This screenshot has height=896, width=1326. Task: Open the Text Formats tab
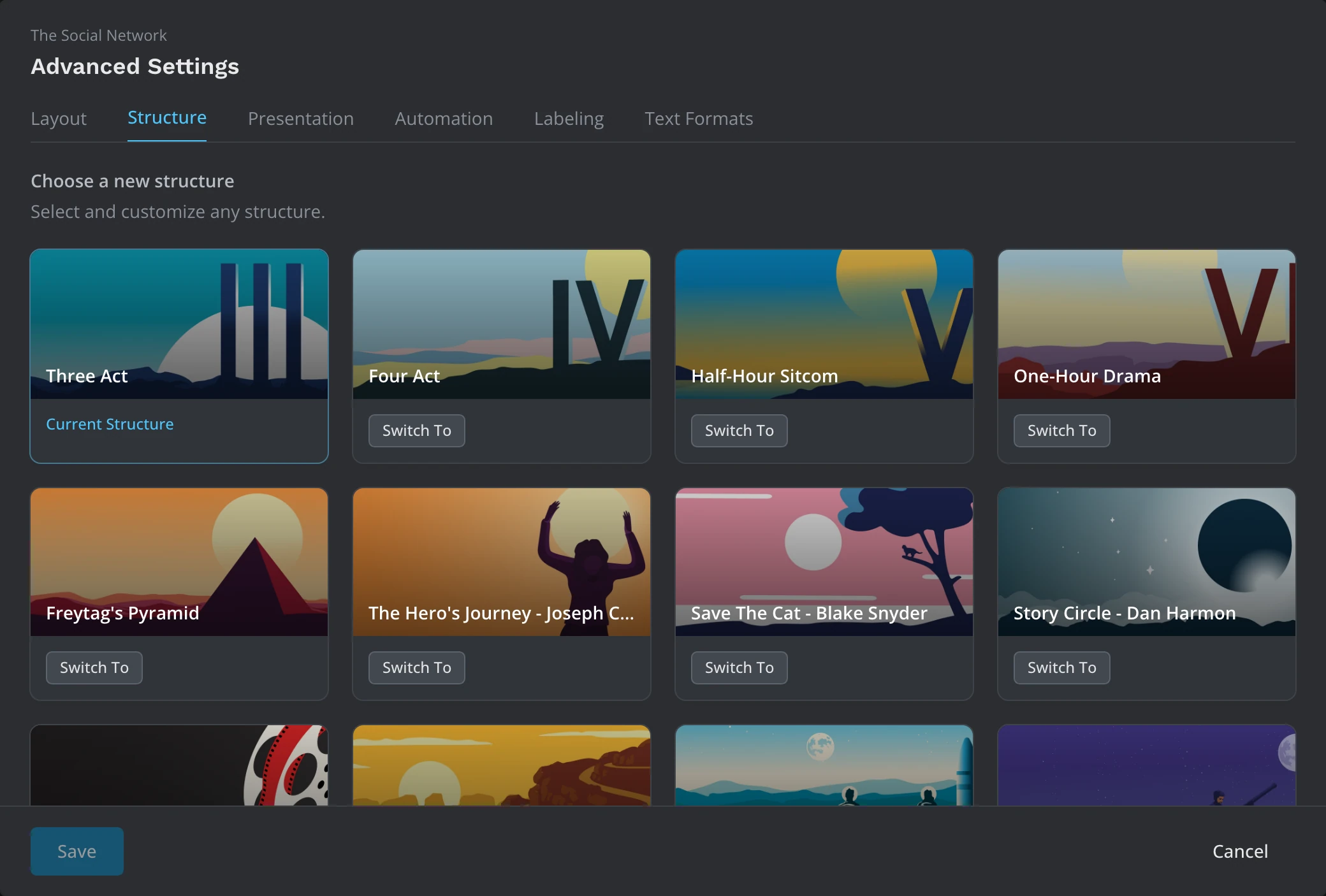699,119
